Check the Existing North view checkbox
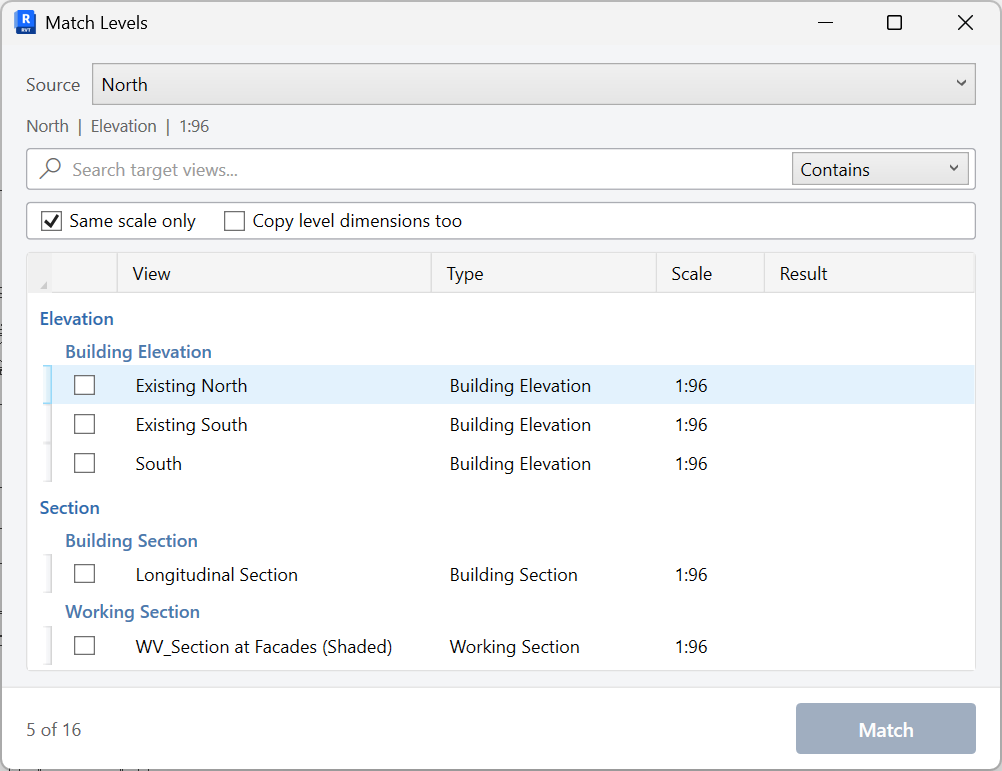The height and width of the screenshot is (771, 1002). click(84, 385)
